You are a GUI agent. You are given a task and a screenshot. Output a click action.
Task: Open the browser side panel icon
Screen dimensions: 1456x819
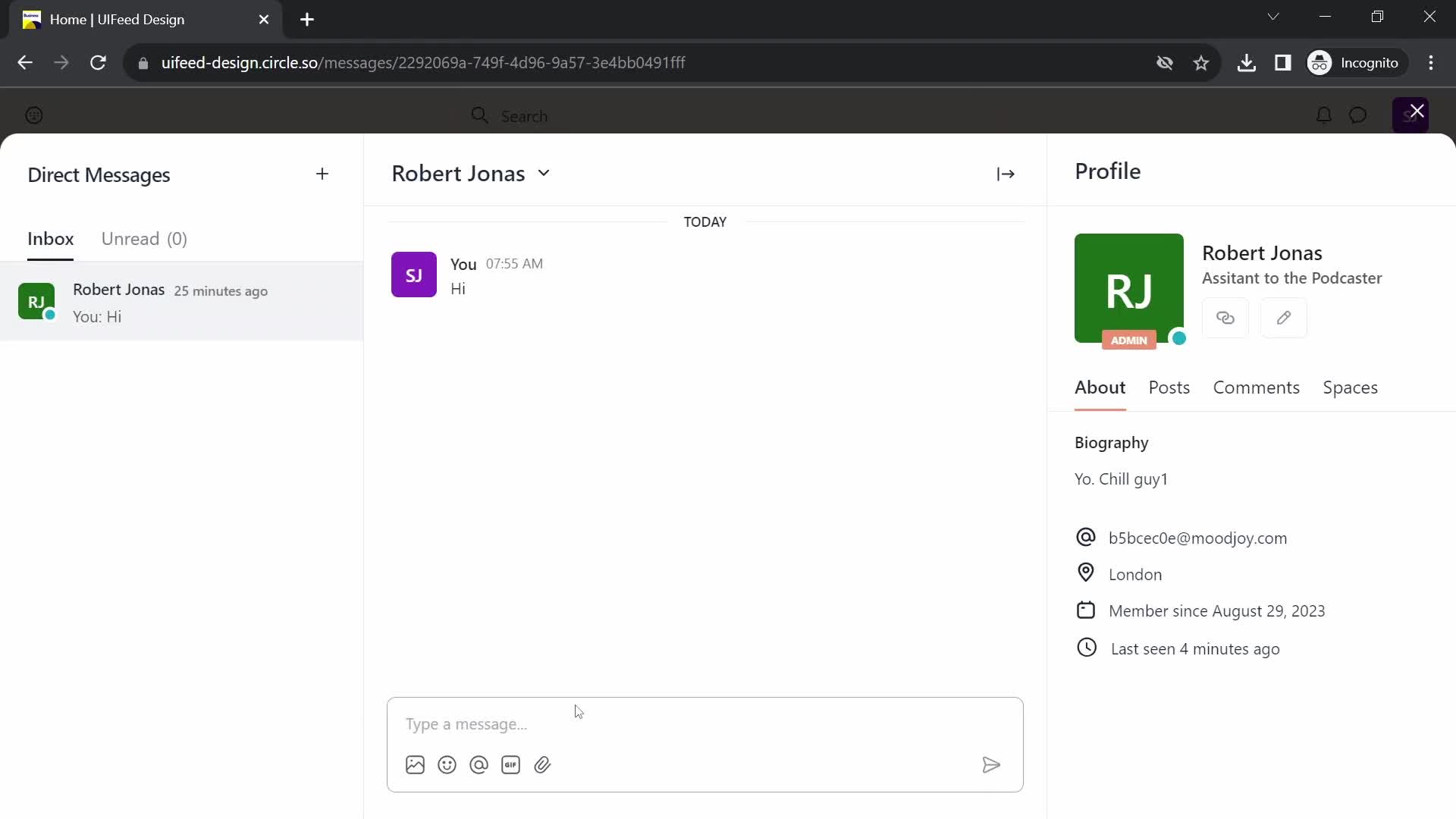tap(1283, 63)
